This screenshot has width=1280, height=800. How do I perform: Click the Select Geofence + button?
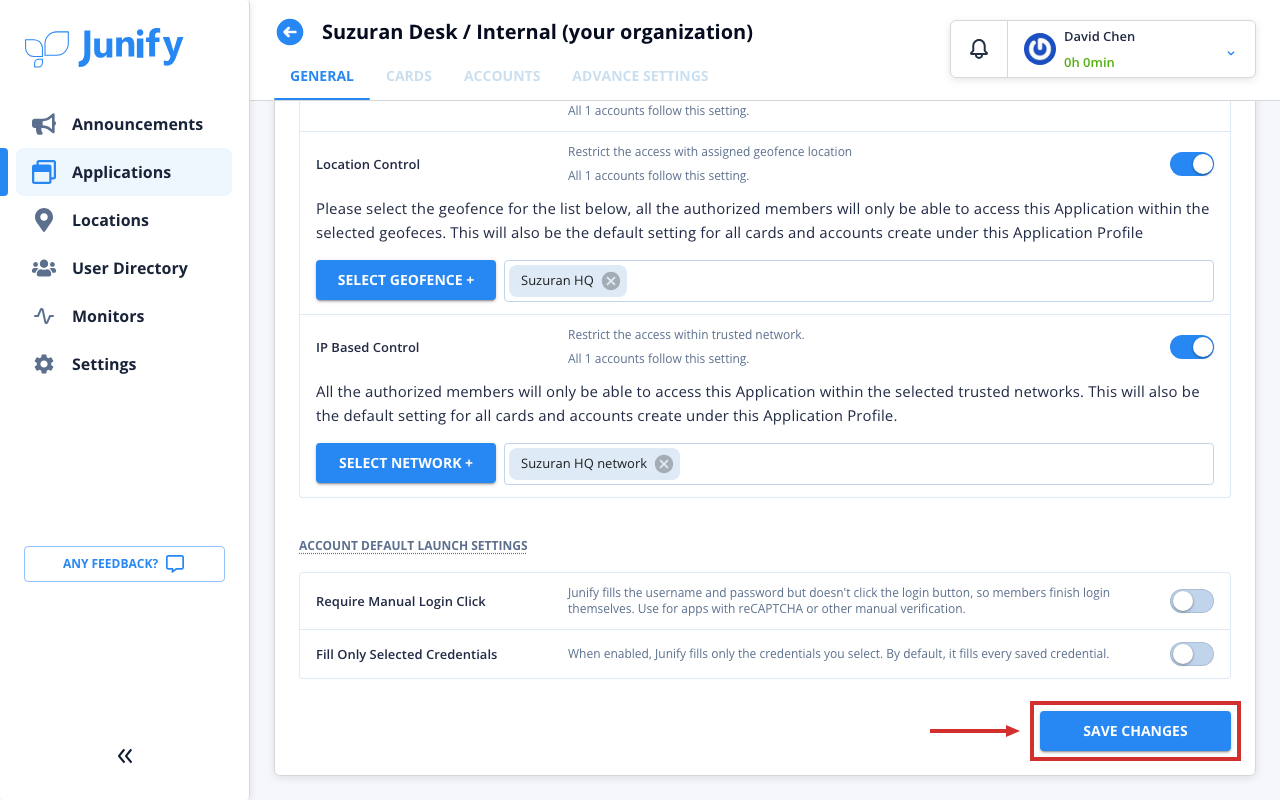(406, 281)
